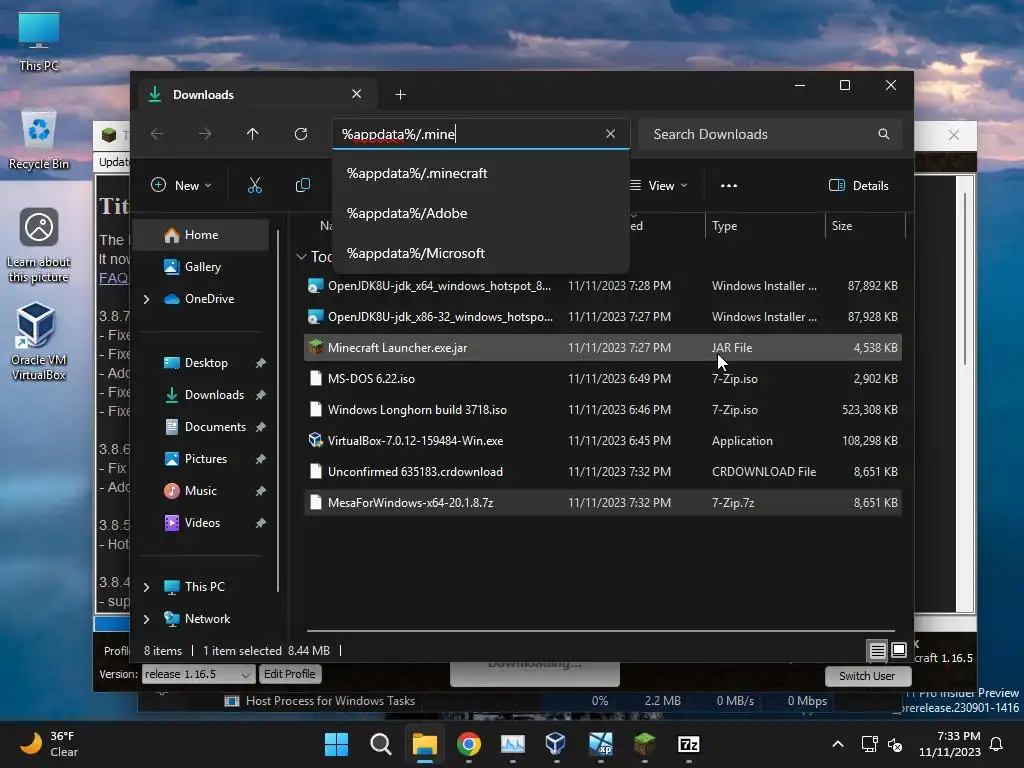Open Google Chrome from the taskbar
1024x768 pixels.
469,744
